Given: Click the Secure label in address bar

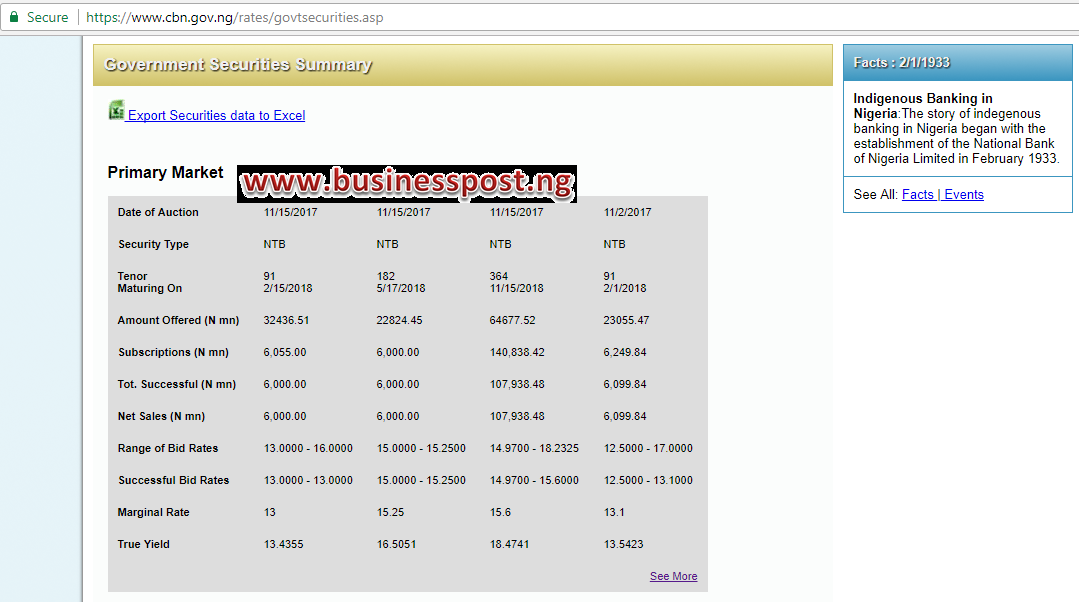Looking at the screenshot, I should point(48,17).
